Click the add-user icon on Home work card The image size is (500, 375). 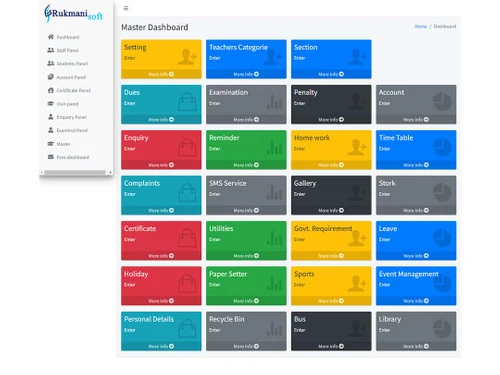(x=357, y=147)
